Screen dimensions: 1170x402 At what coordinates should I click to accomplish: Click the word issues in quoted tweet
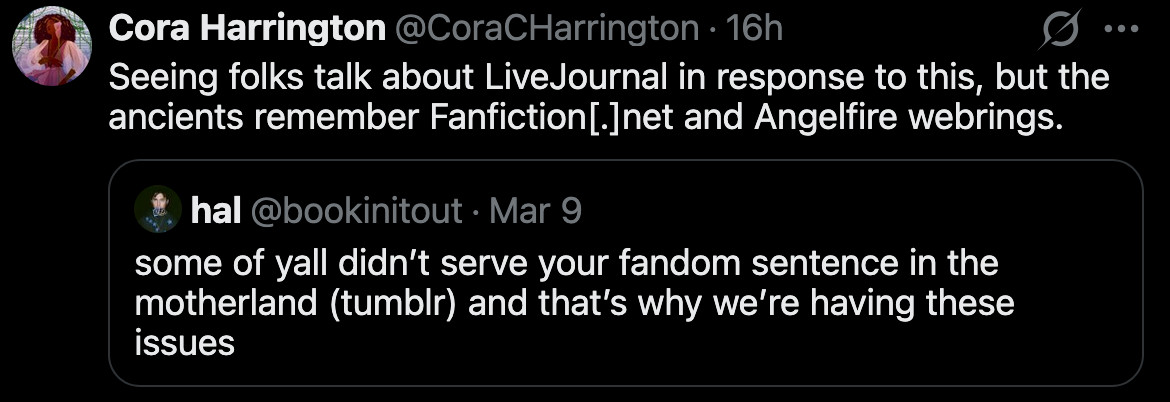184,342
